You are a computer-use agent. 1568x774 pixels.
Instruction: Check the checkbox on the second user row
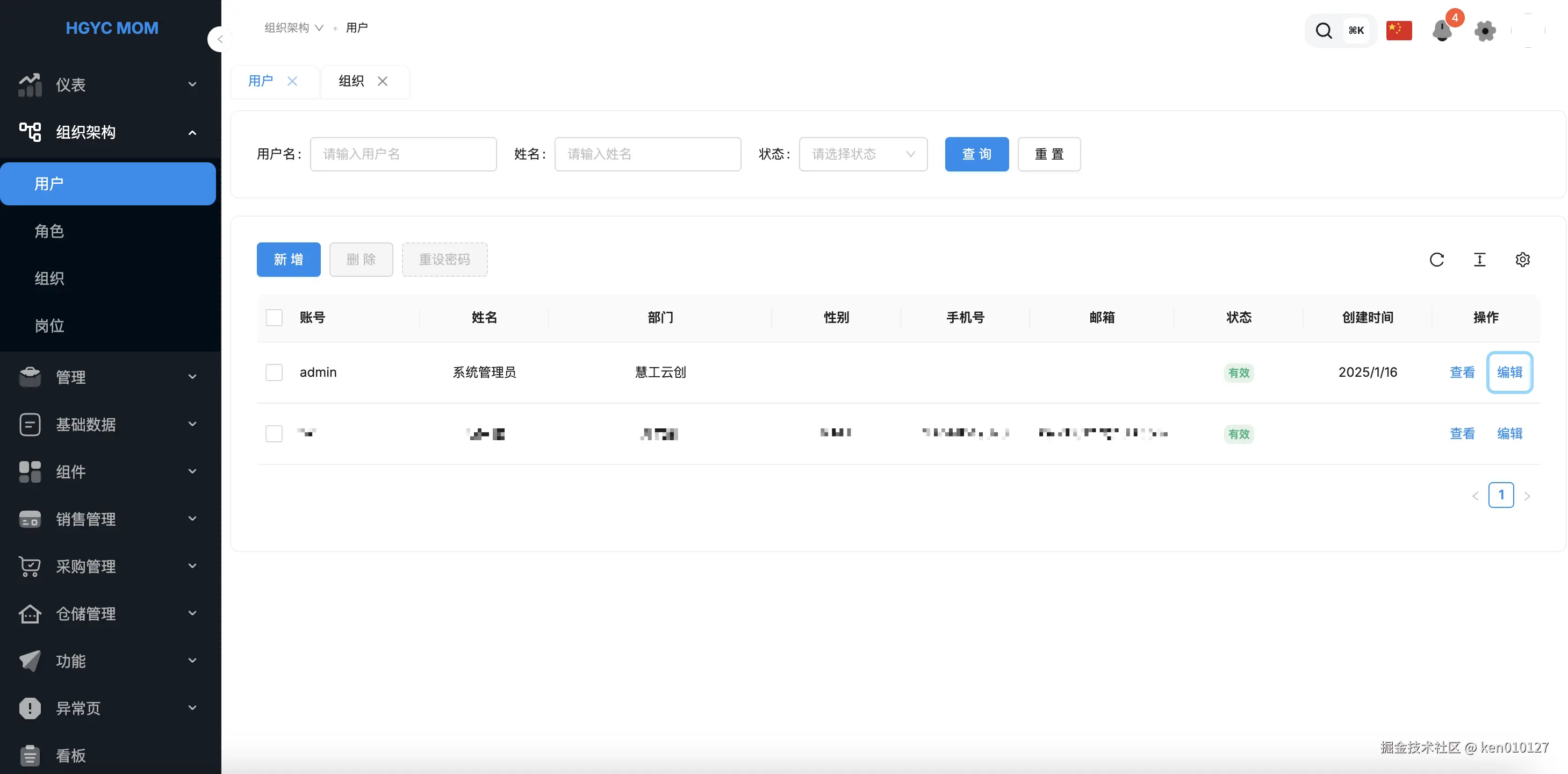[x=274, y=434]
